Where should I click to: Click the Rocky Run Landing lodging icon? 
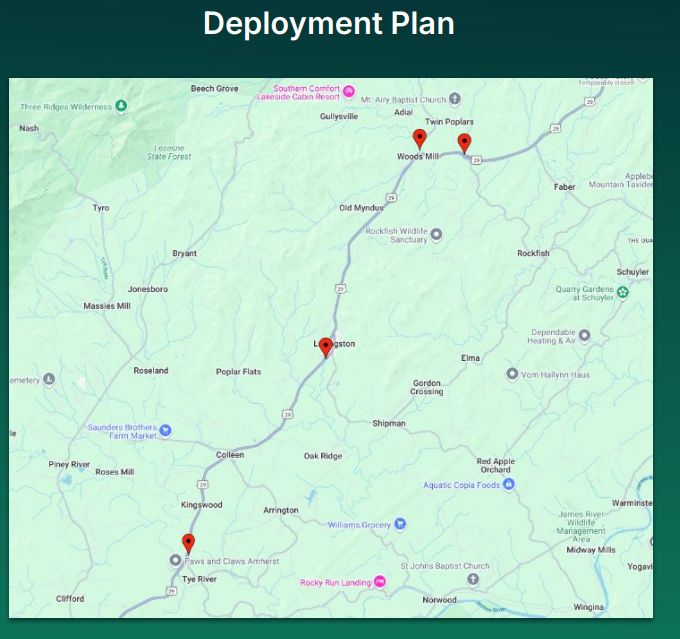coord(380,582)
